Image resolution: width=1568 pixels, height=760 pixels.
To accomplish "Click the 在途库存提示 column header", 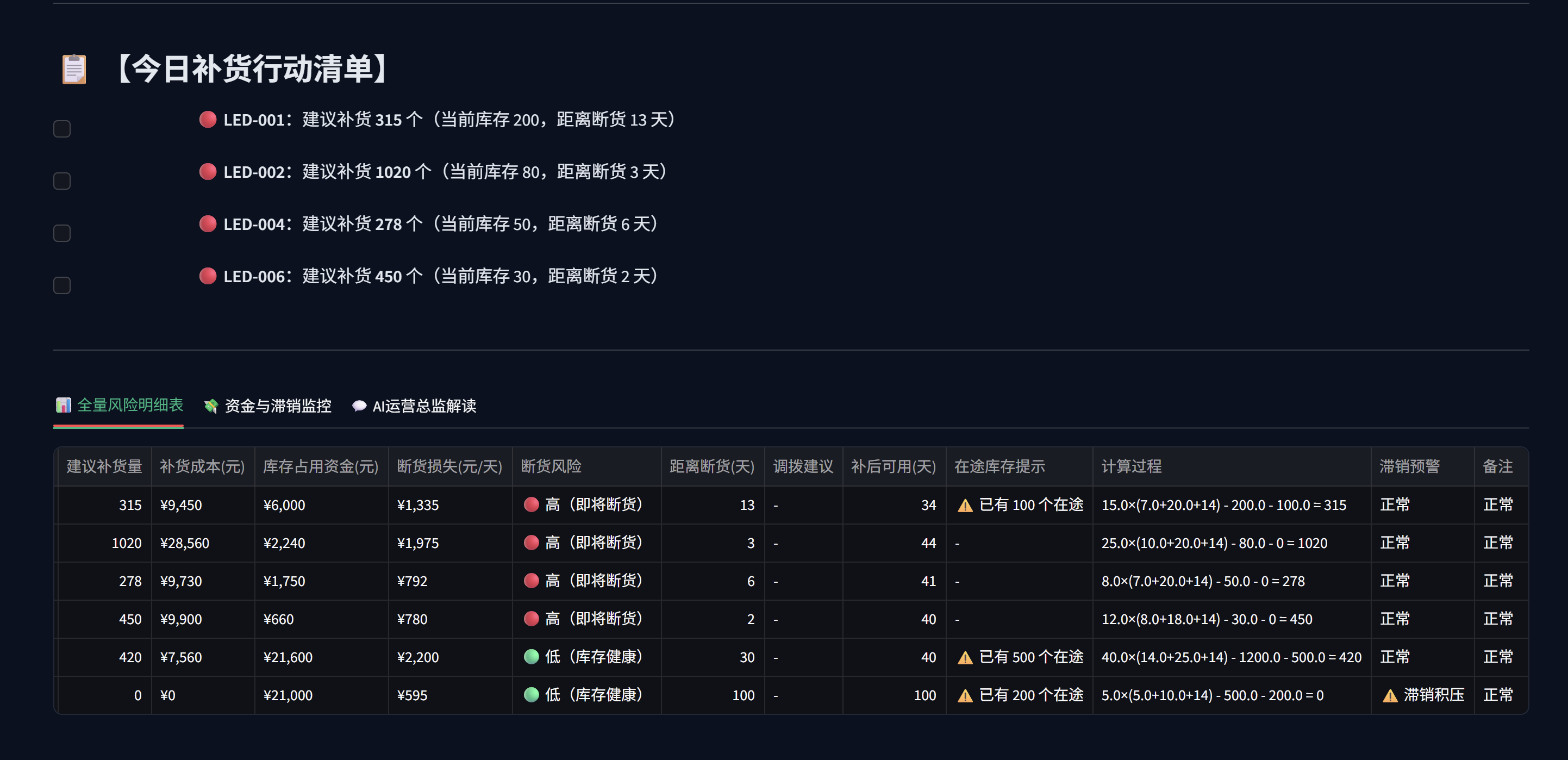I will pyautogui.click(x=1020, y=466).
